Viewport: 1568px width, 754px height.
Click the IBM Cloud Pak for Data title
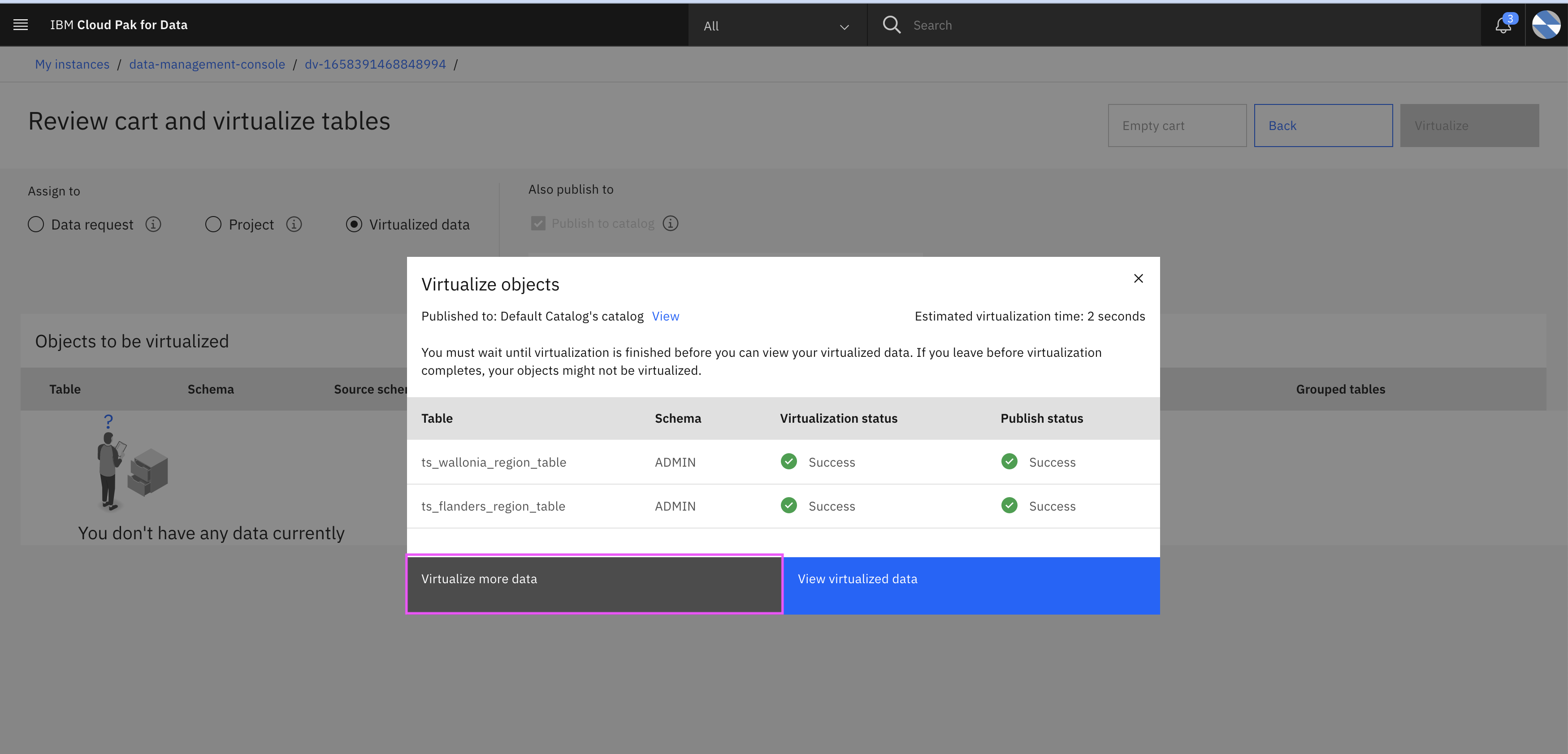(119, 25)
